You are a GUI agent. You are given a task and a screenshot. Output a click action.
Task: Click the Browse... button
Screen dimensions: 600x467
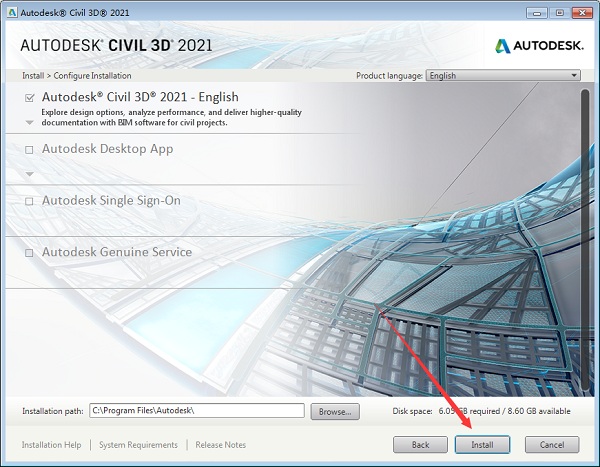pos(335,411)
